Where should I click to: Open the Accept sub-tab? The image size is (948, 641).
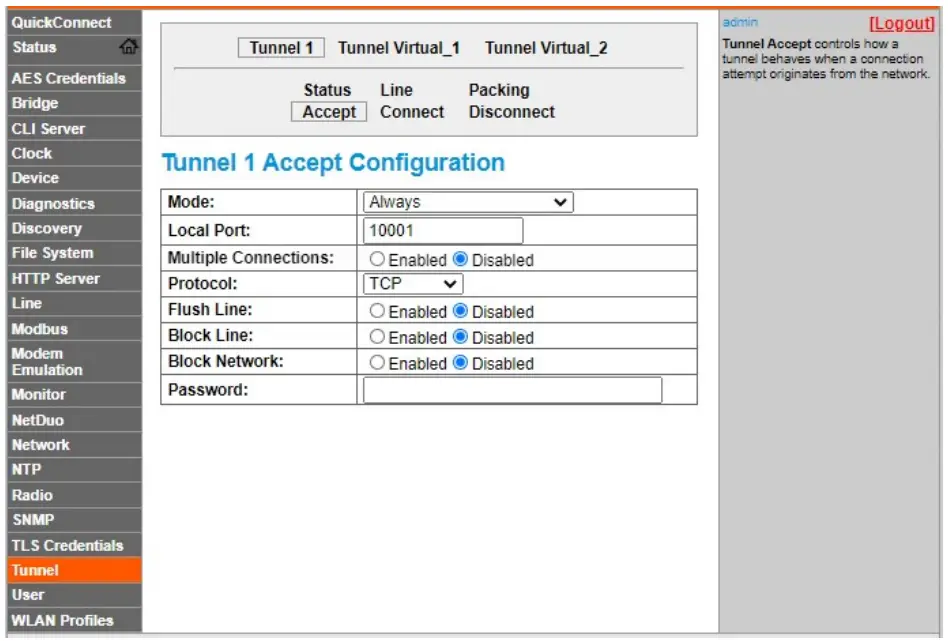pyautogui.click(x=329, y=112)
